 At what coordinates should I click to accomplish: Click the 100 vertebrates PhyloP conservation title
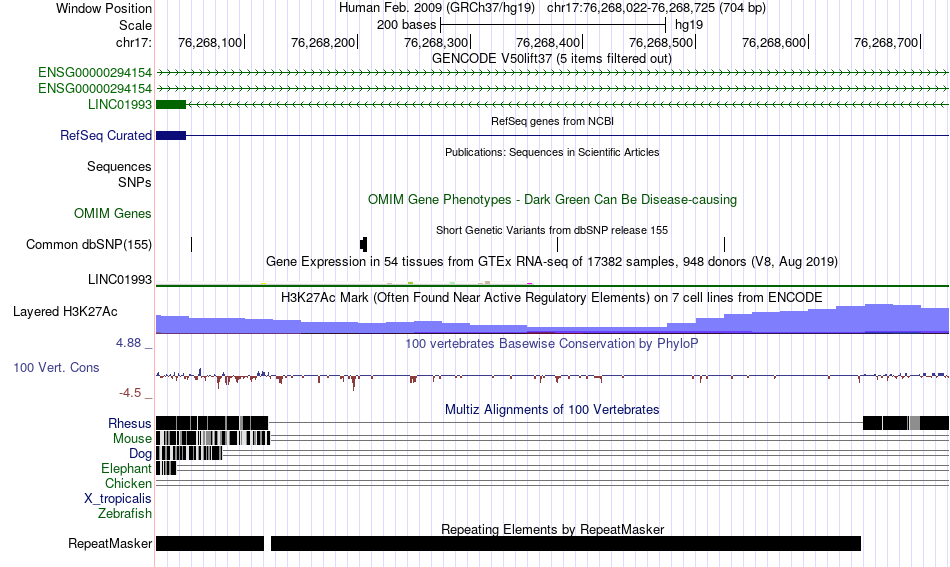click(552, 343)
